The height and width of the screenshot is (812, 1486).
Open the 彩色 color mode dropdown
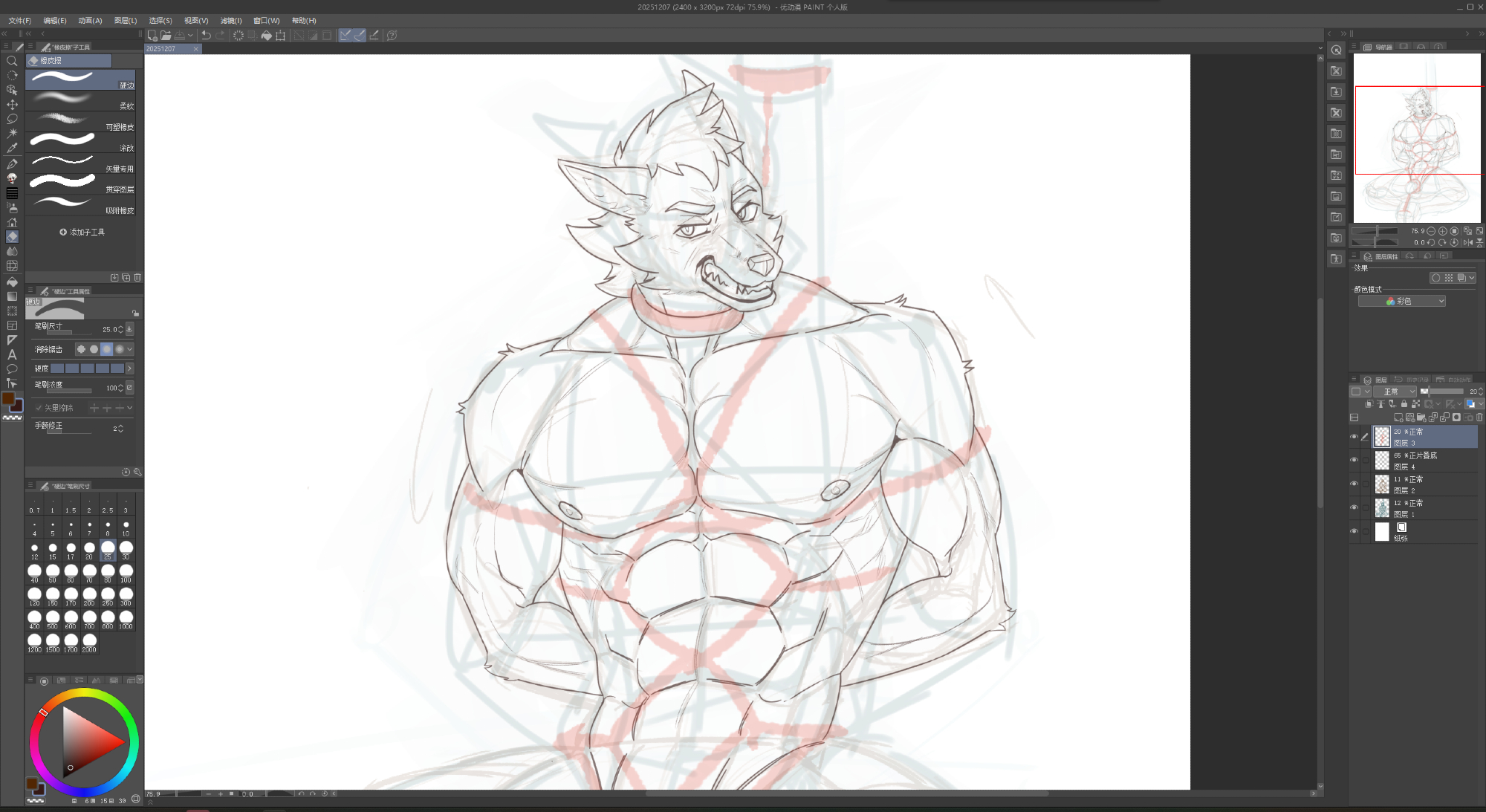point(1401,301)
